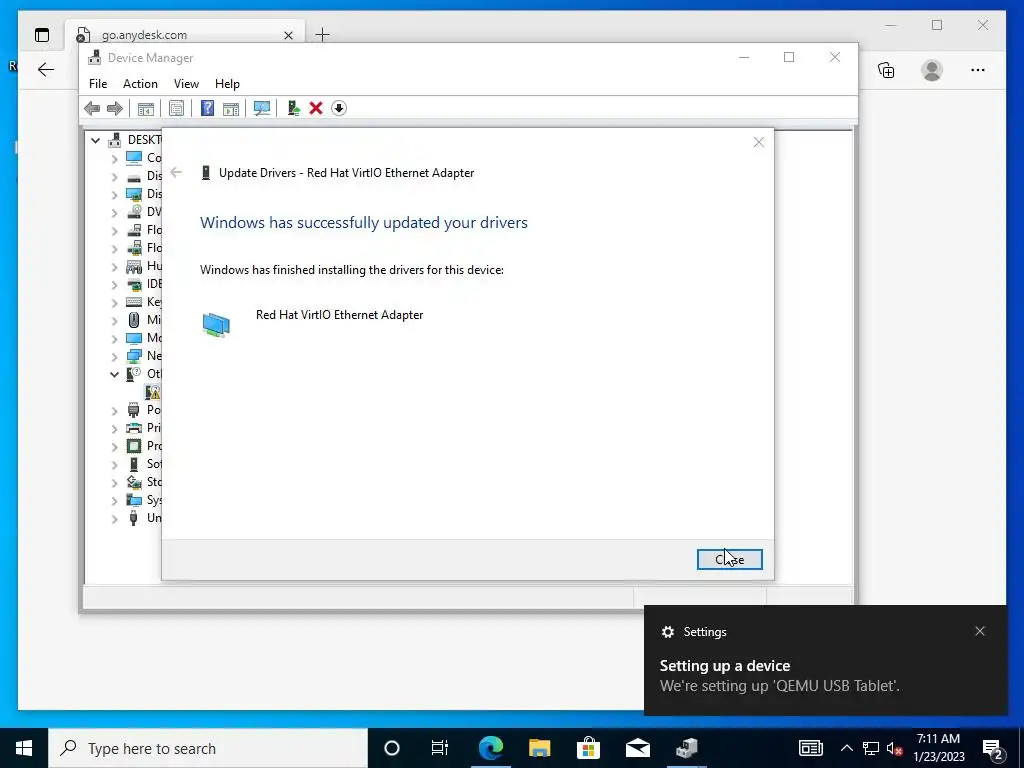Click the blue Help question-mark toolbar icon
Image resolution: width=1024 pixels, height=768 pixels.
pyautogui.click(x=207, y=108)
